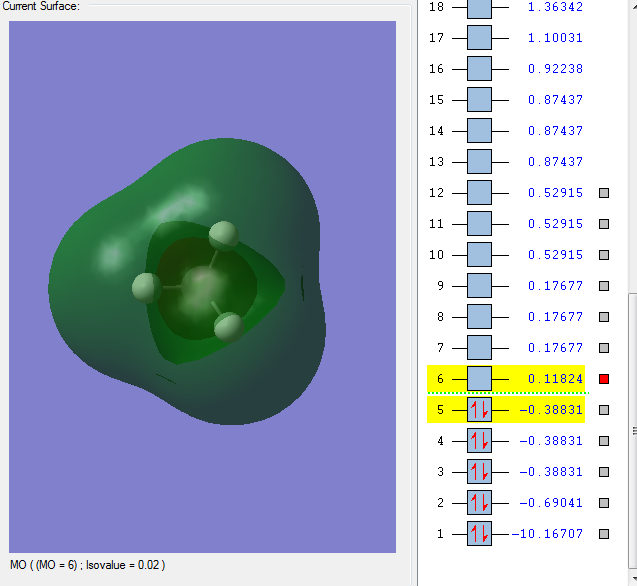Viewport: 637px width, 586px height.
Task: Select the orbital box for MO 9
Action: click(x=479, y=286)
